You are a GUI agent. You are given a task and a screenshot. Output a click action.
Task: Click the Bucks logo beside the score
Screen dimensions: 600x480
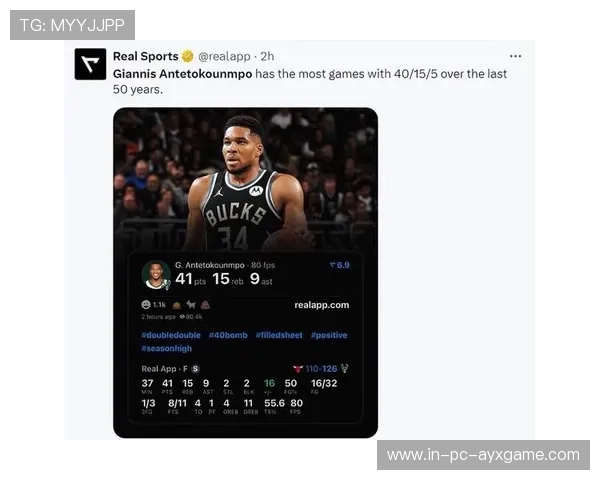[344, 369]
